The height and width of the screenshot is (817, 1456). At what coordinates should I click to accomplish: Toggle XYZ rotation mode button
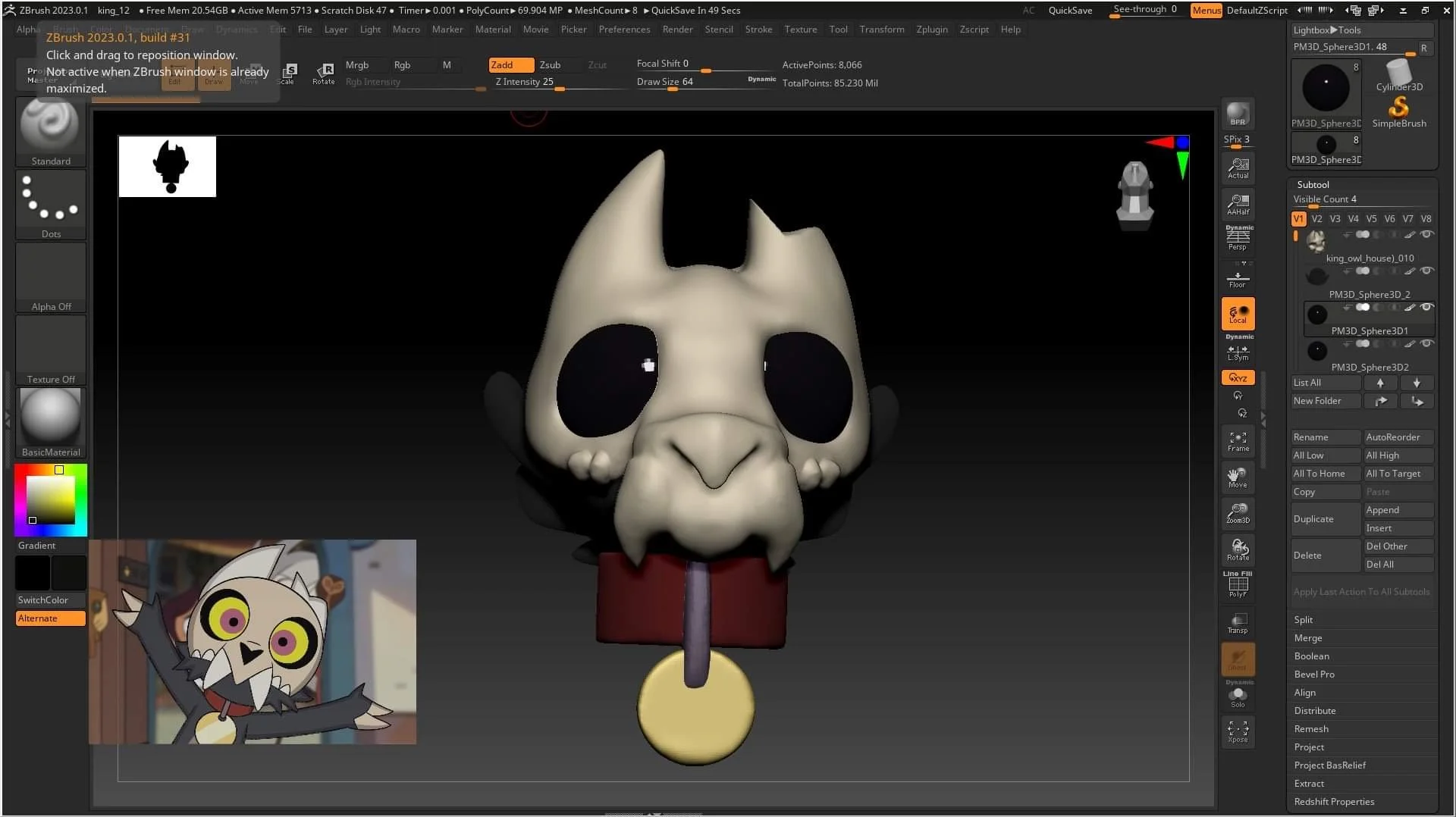click(1238, 377)
